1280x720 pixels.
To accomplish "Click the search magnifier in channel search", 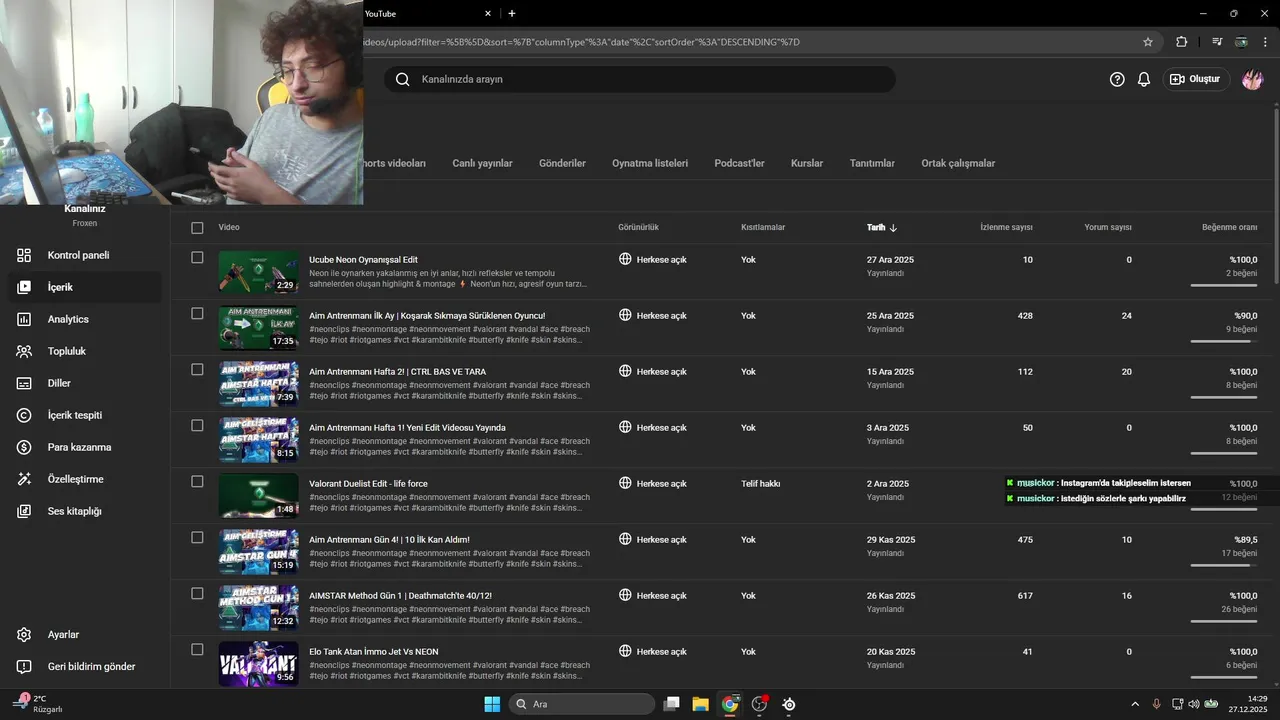I will click(x=402, y=79).
